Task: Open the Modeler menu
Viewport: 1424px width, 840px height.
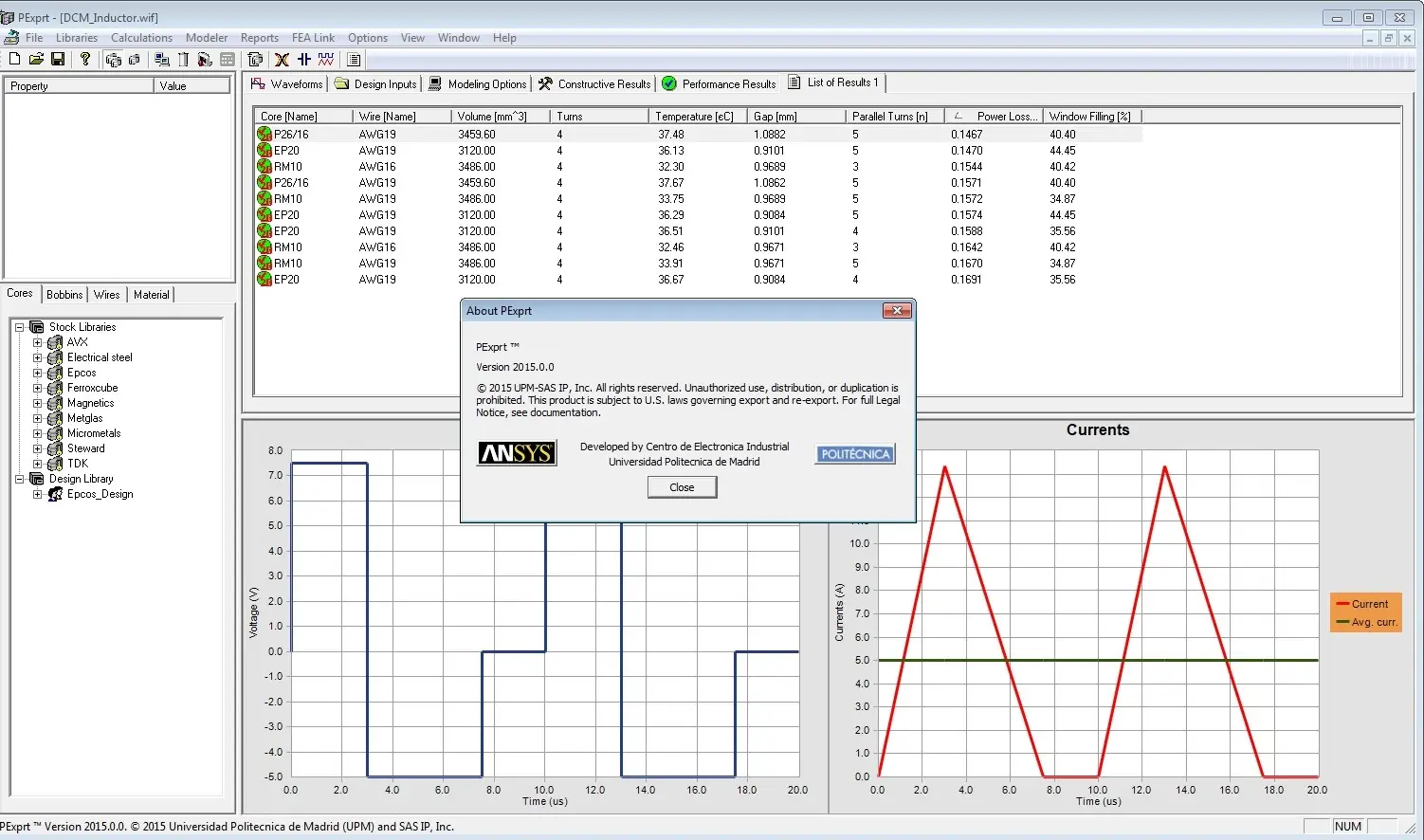Action: 206,38
